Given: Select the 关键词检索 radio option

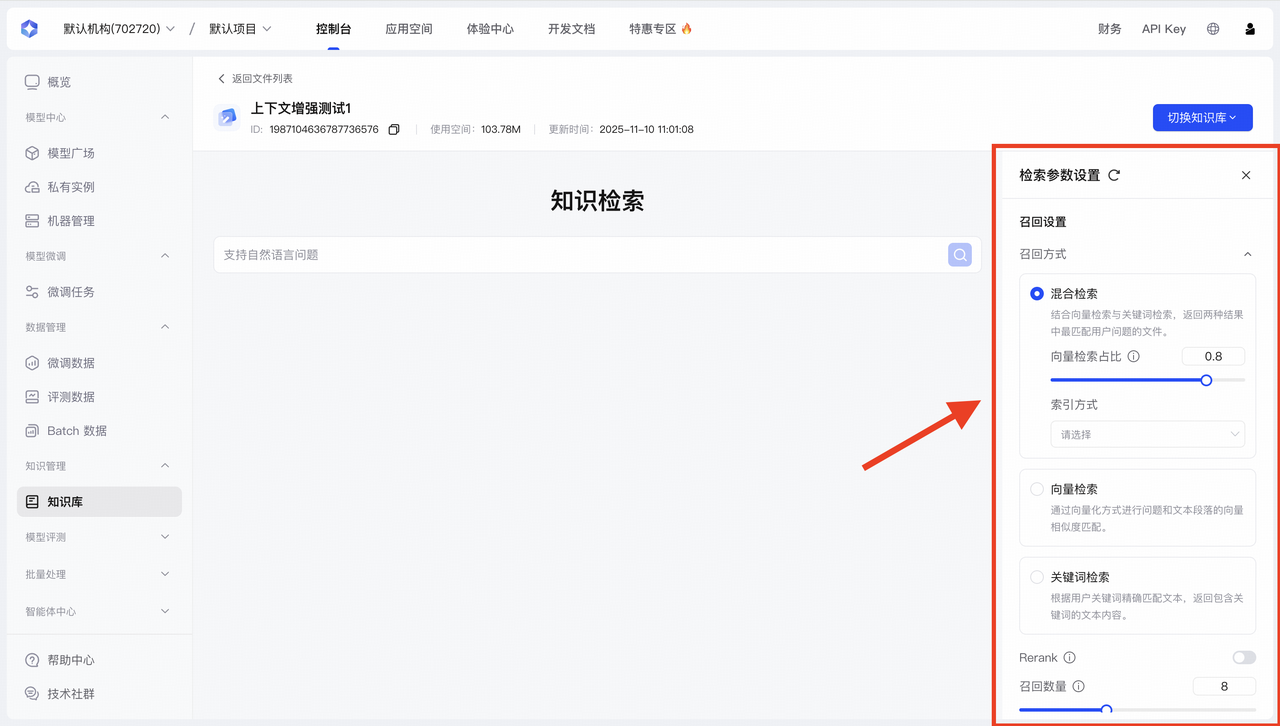Looking at the screenshot, I should click(x=1037, y=577).
